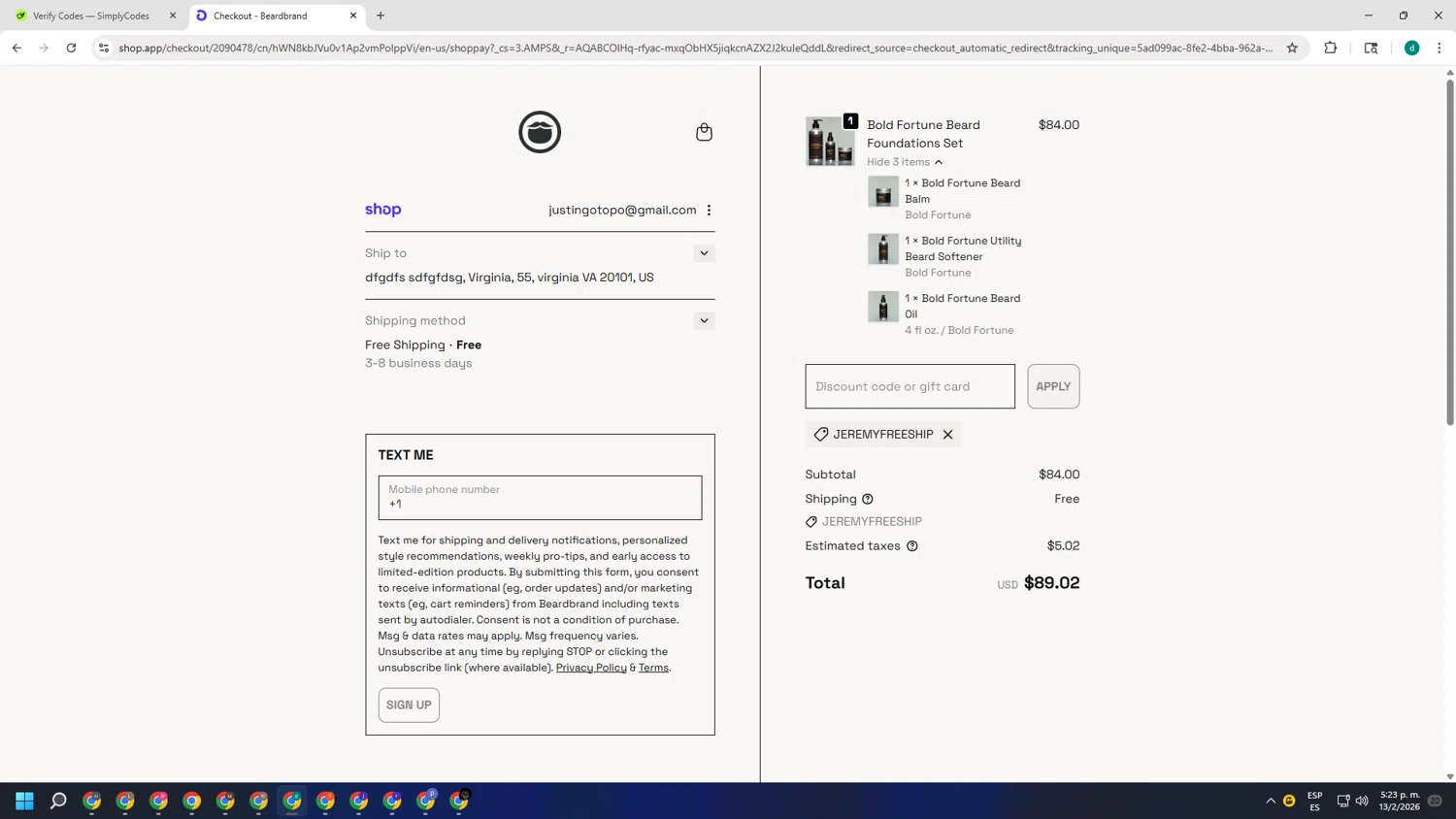Open the Privacy Policy link

coord(591,668)
